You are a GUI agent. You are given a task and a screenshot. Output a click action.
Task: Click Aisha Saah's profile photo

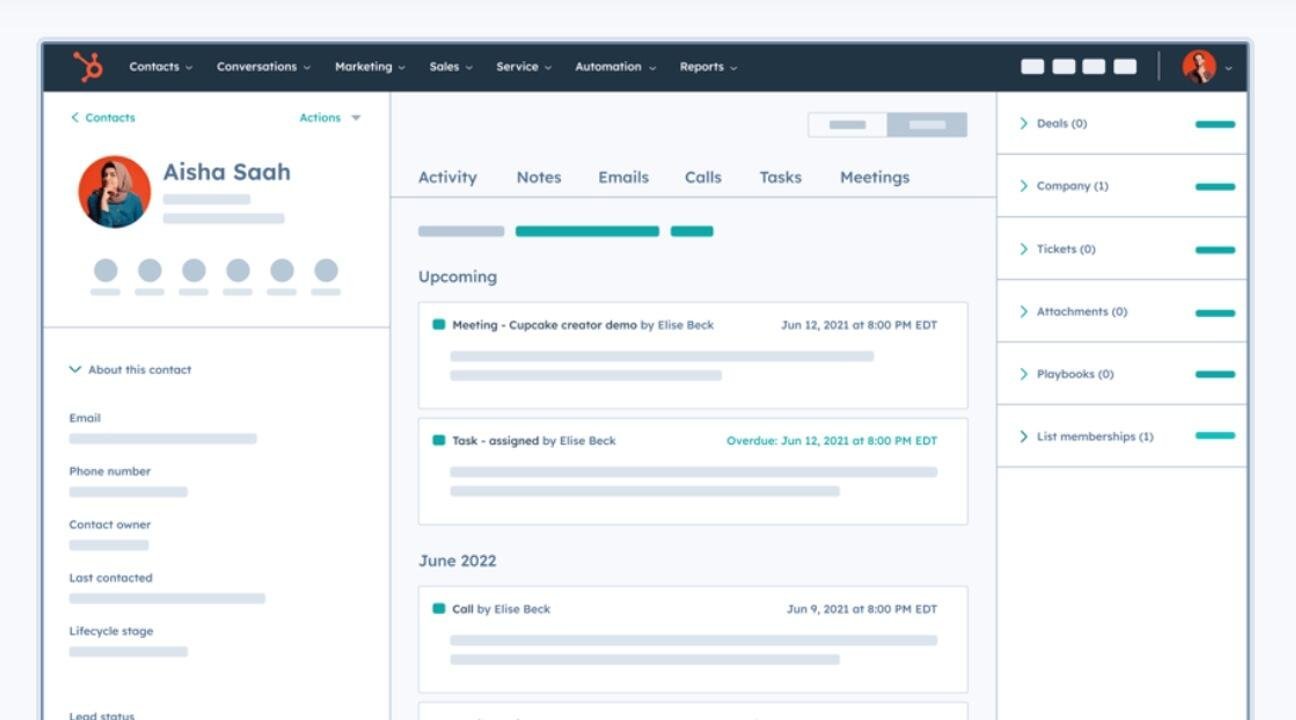(114, 191)
